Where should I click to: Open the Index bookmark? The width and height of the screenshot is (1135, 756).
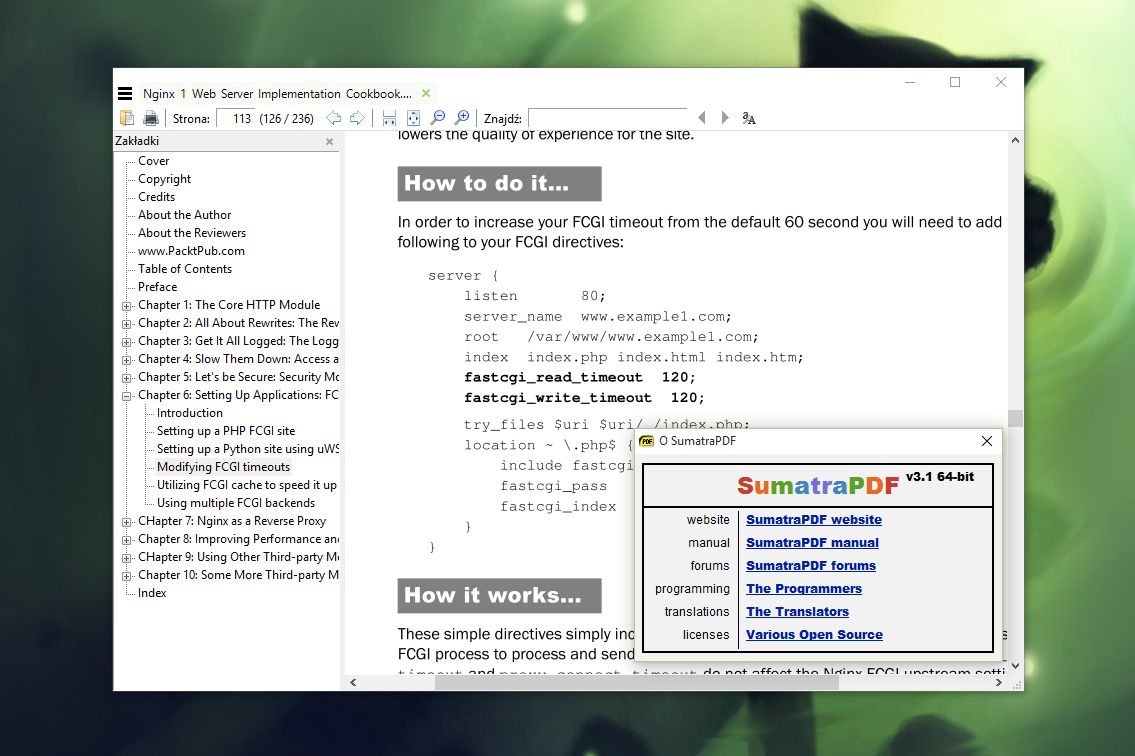point(152,593)
